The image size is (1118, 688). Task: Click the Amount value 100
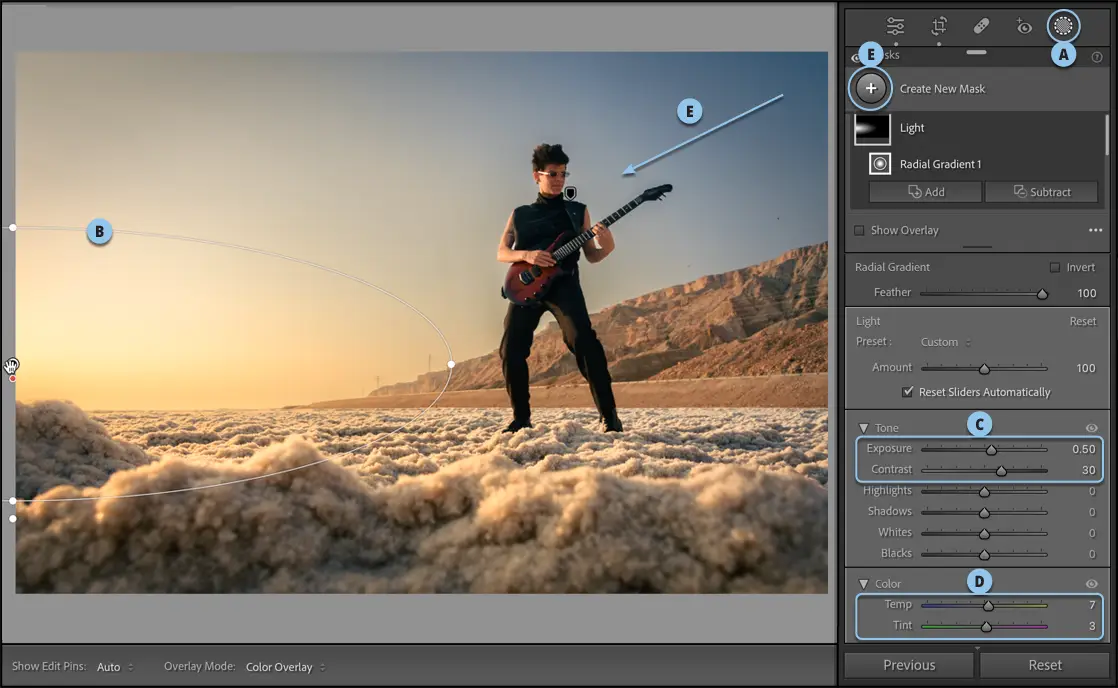click(1085, 368)
